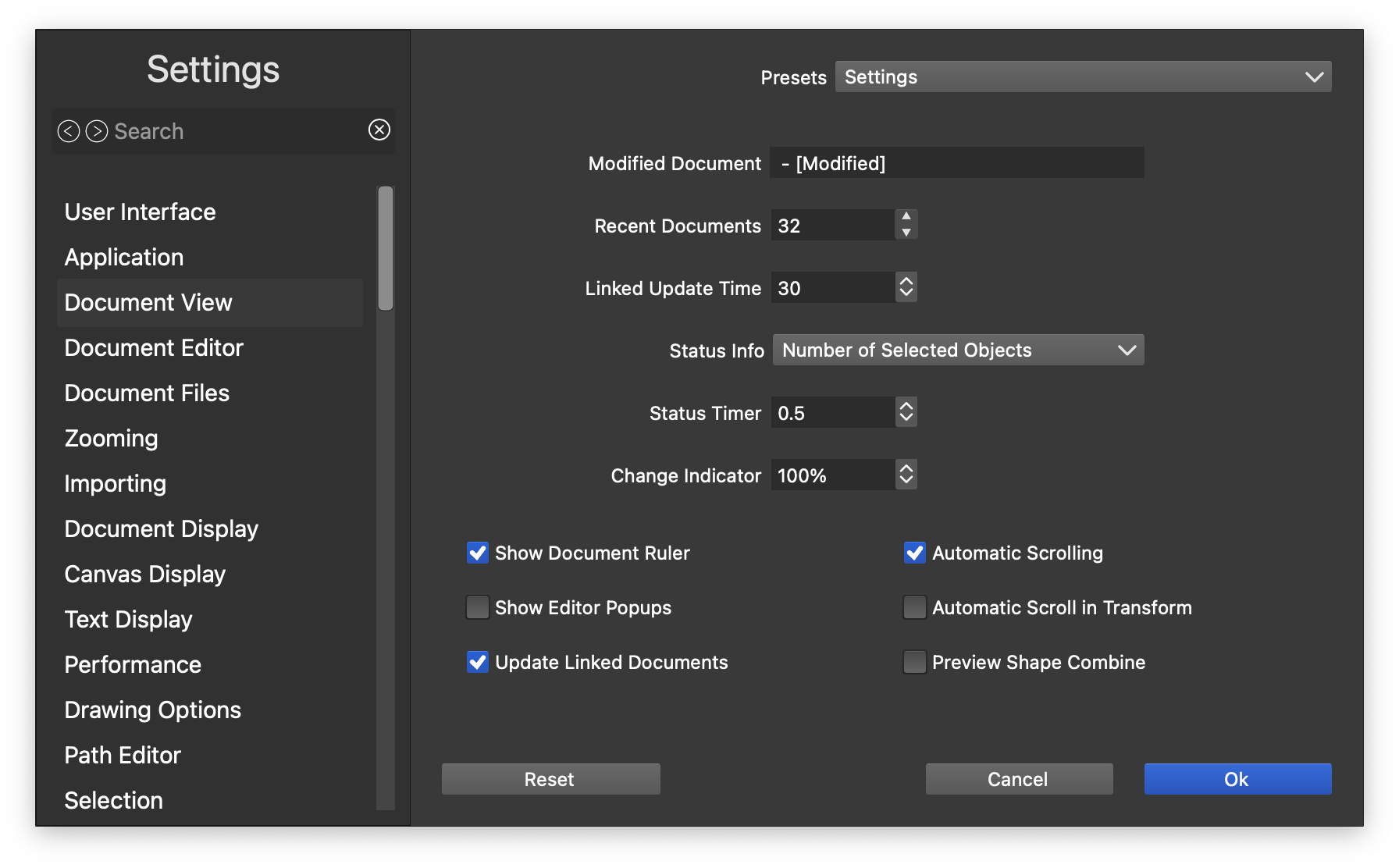Increase Recent Documents with up arrow
Image resolution: width=1399 pixels, height=868 pixels.
[906, 216]
